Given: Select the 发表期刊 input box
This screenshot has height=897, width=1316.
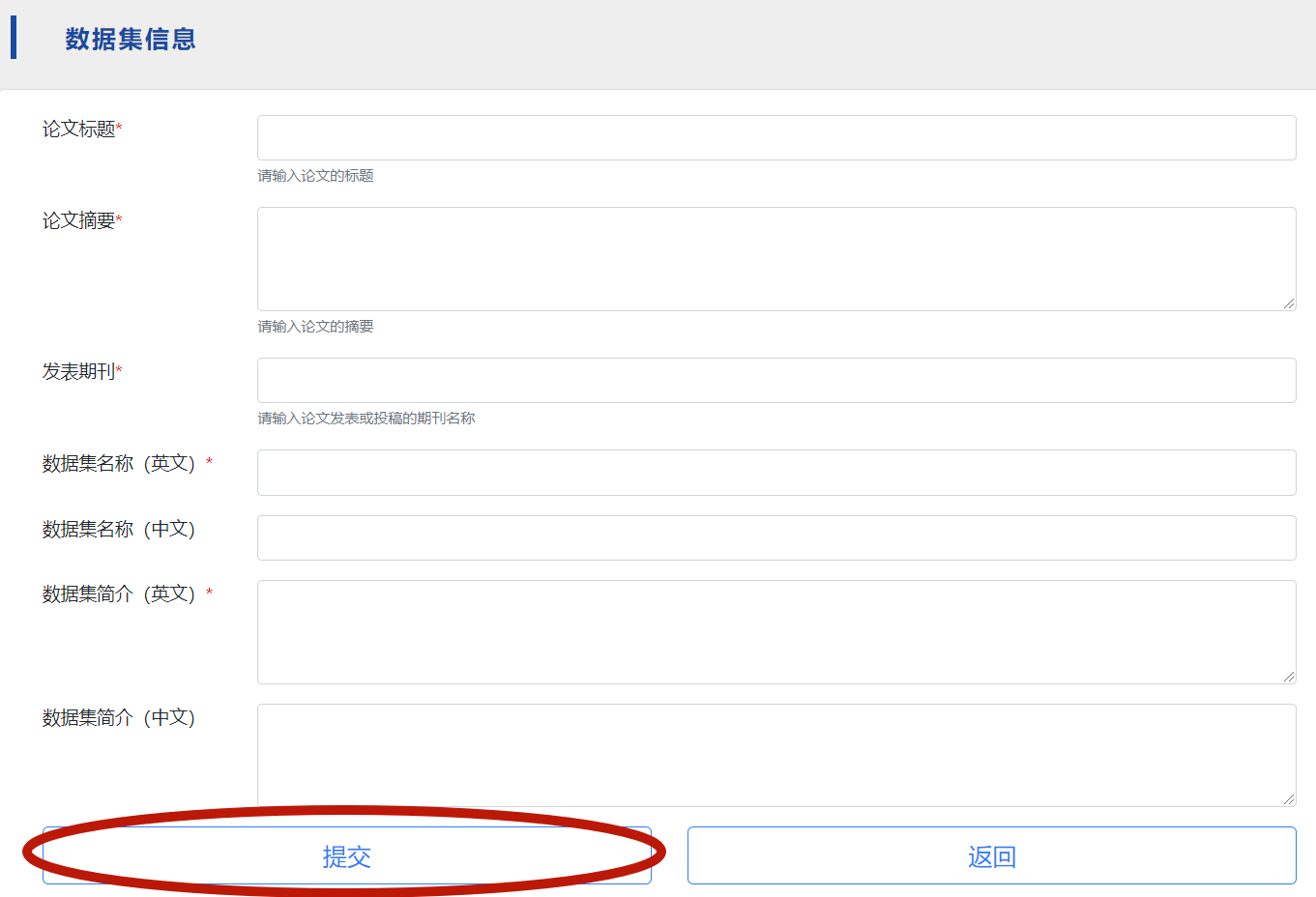Looking at the screenshot, I should point(775,381).
